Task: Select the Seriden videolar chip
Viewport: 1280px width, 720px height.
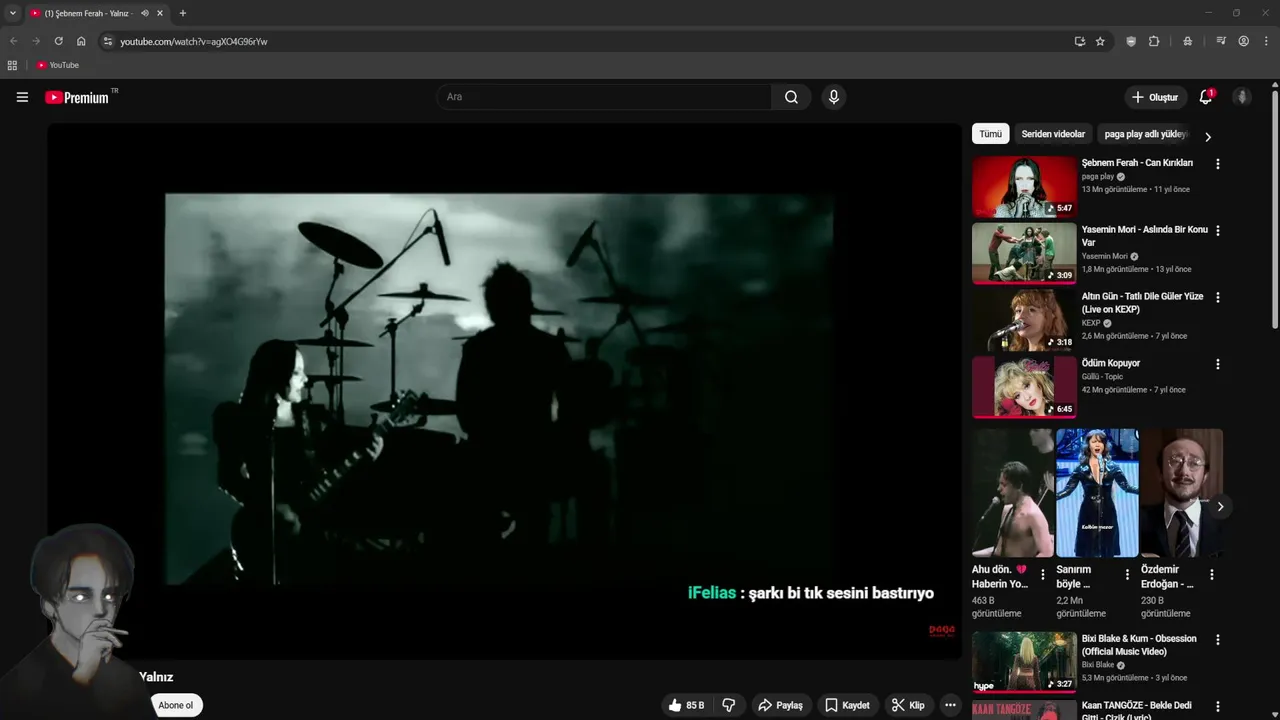Action: (1053, 134)
